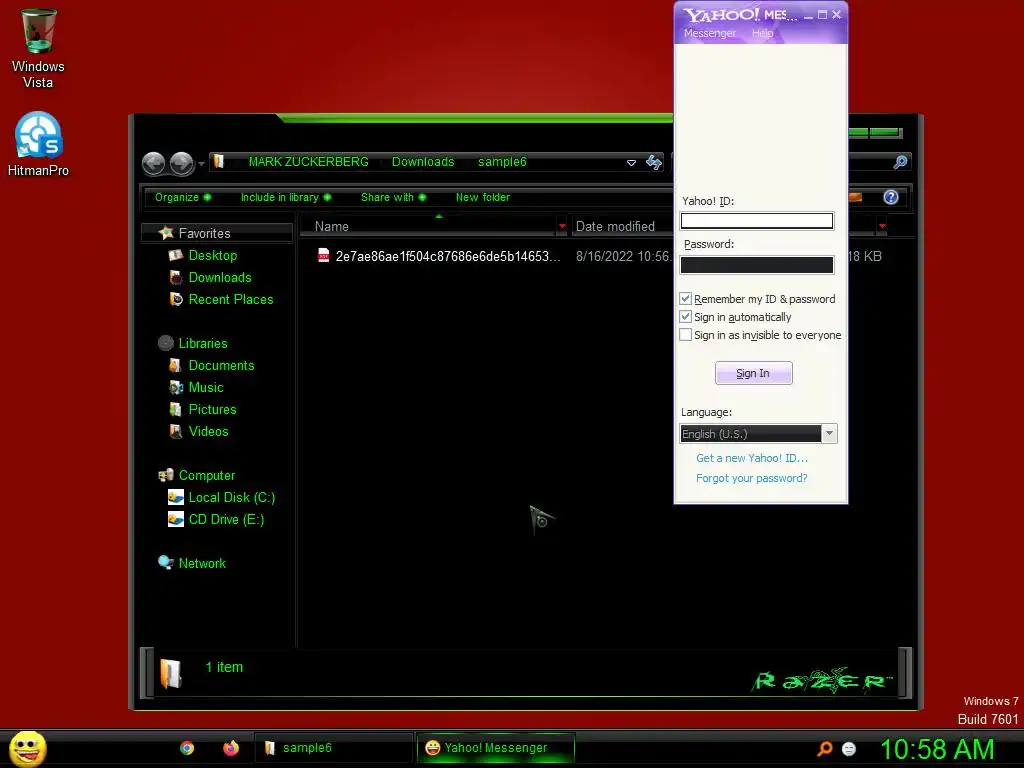Click the MARK ZUCKERBERG breadcrumb
Screen dimensions: 1024x768
308,162
